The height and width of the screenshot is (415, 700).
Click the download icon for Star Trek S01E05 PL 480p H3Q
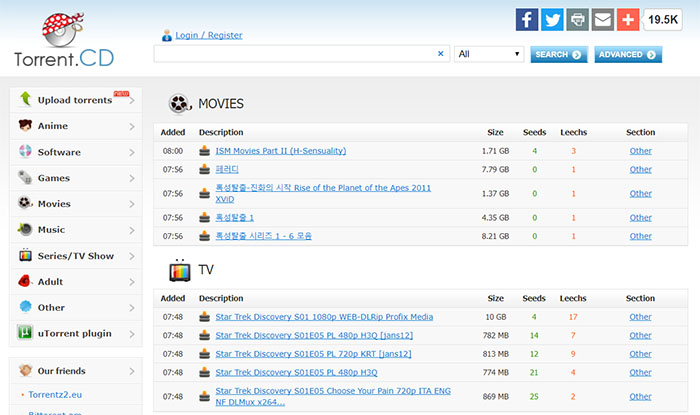pyautogui.click(x=204, y=372)
